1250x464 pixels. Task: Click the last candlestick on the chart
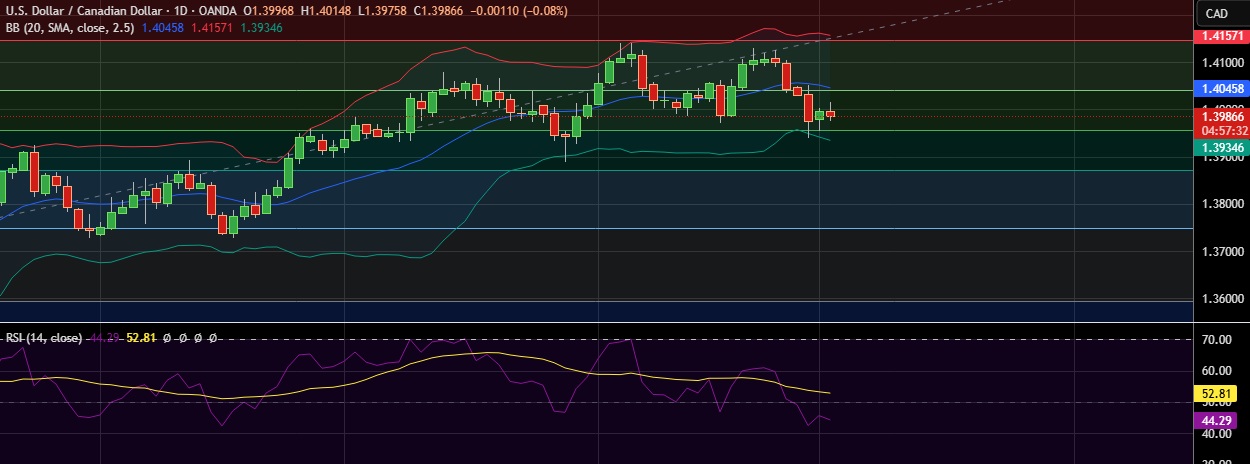tap(830, 114)
